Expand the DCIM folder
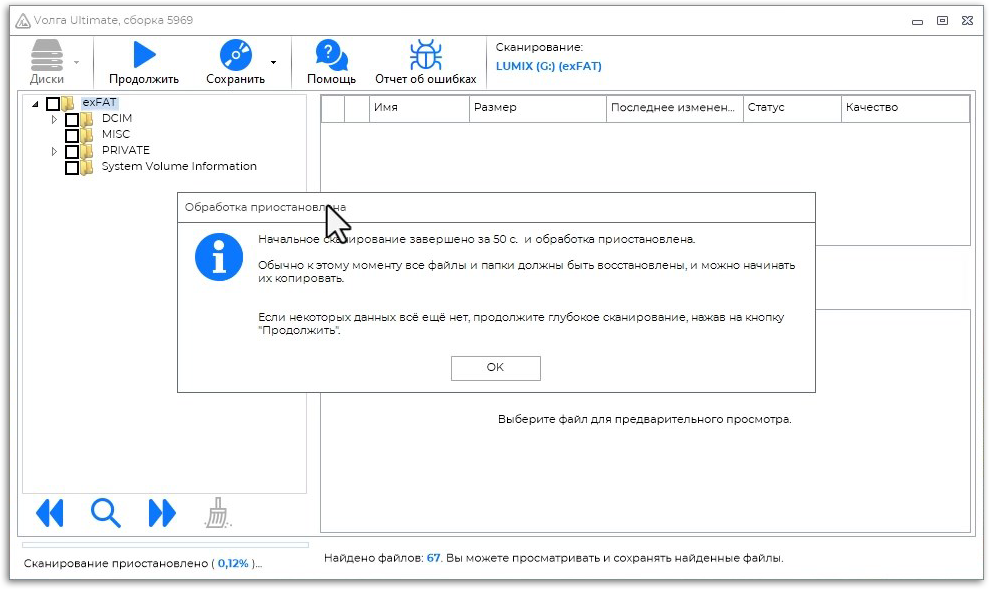Screen dimensions: 989x589 (x=54, y=119)
